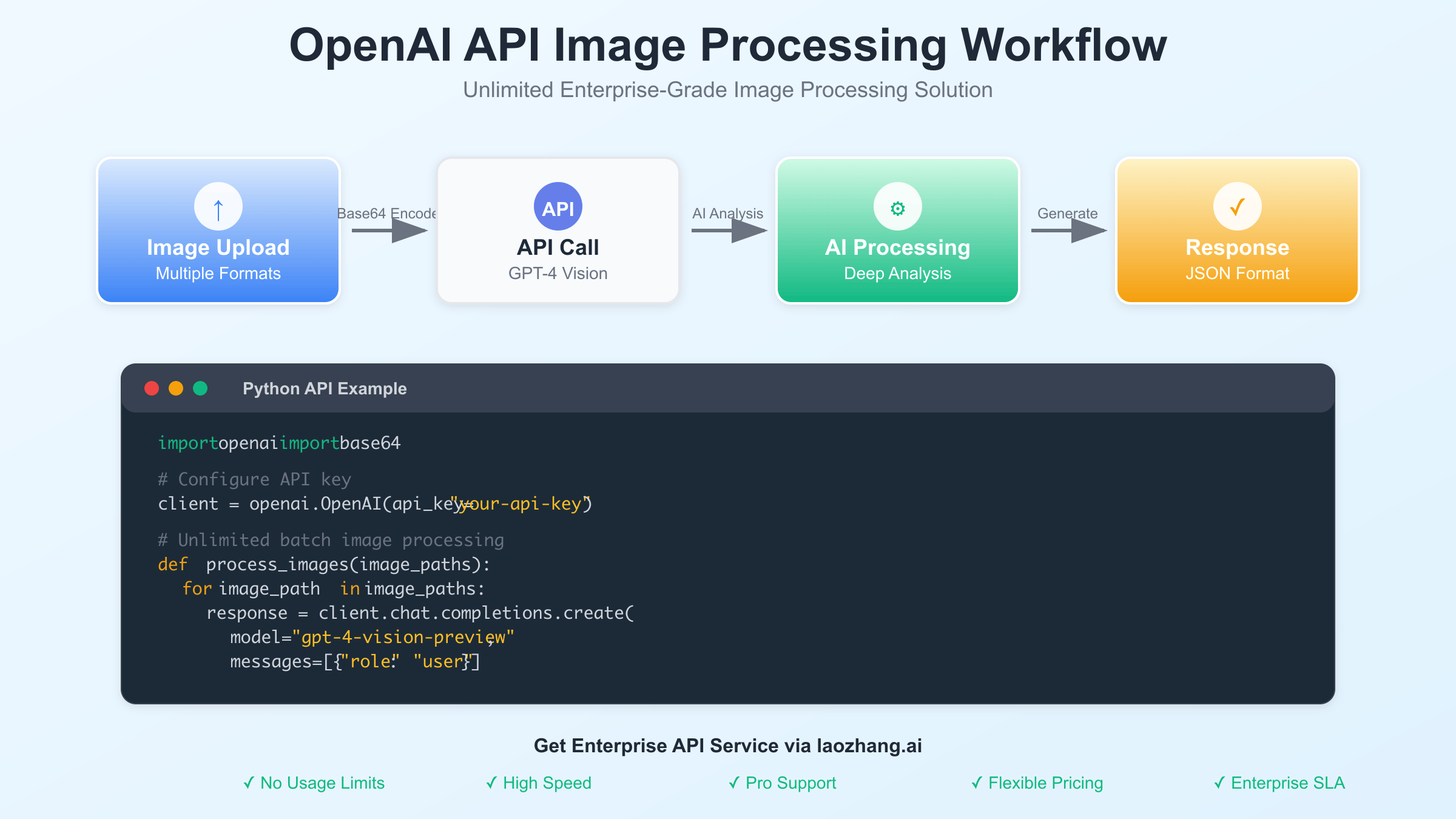
Task: Select the AI Processing card title
Action: 898,248
